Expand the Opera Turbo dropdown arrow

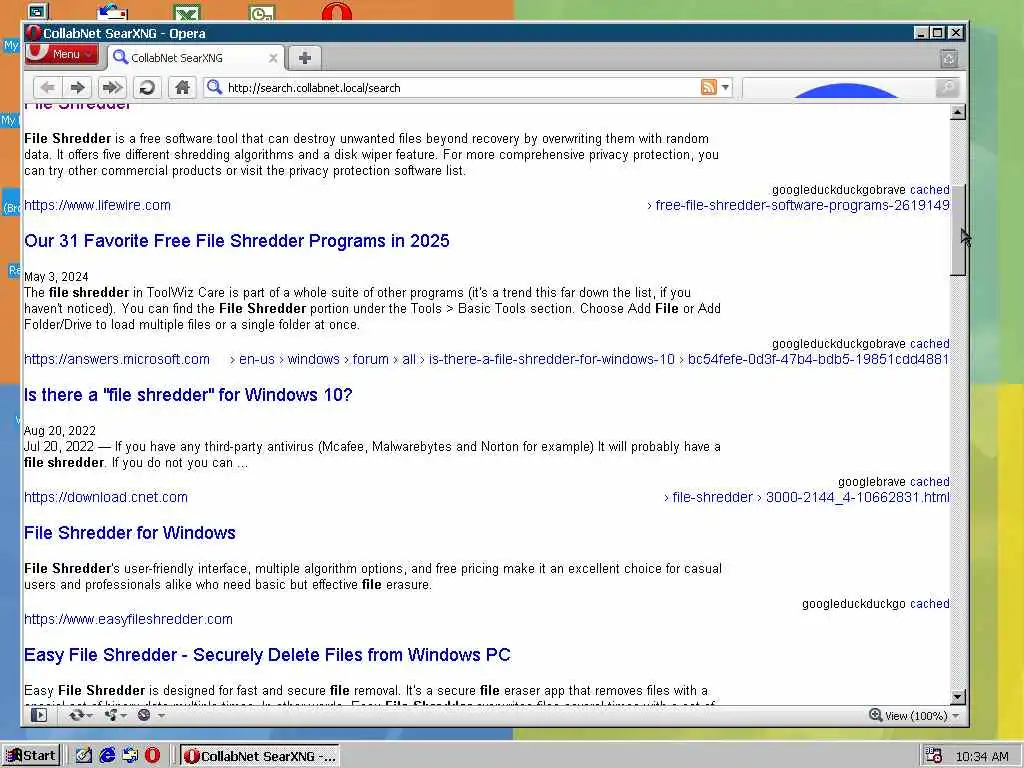(x=160, y=716)
